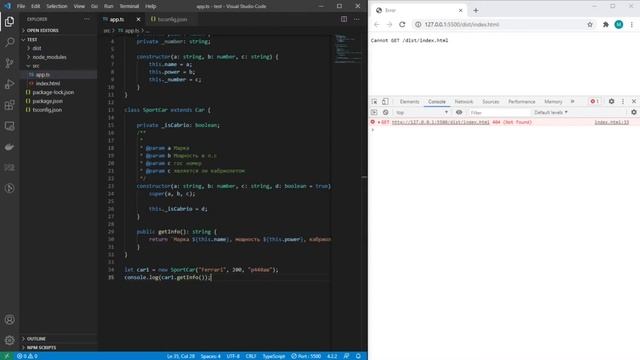This screenshot has width=640, height=360.
Task: Expand the dist folder
Action: (37, 48)
